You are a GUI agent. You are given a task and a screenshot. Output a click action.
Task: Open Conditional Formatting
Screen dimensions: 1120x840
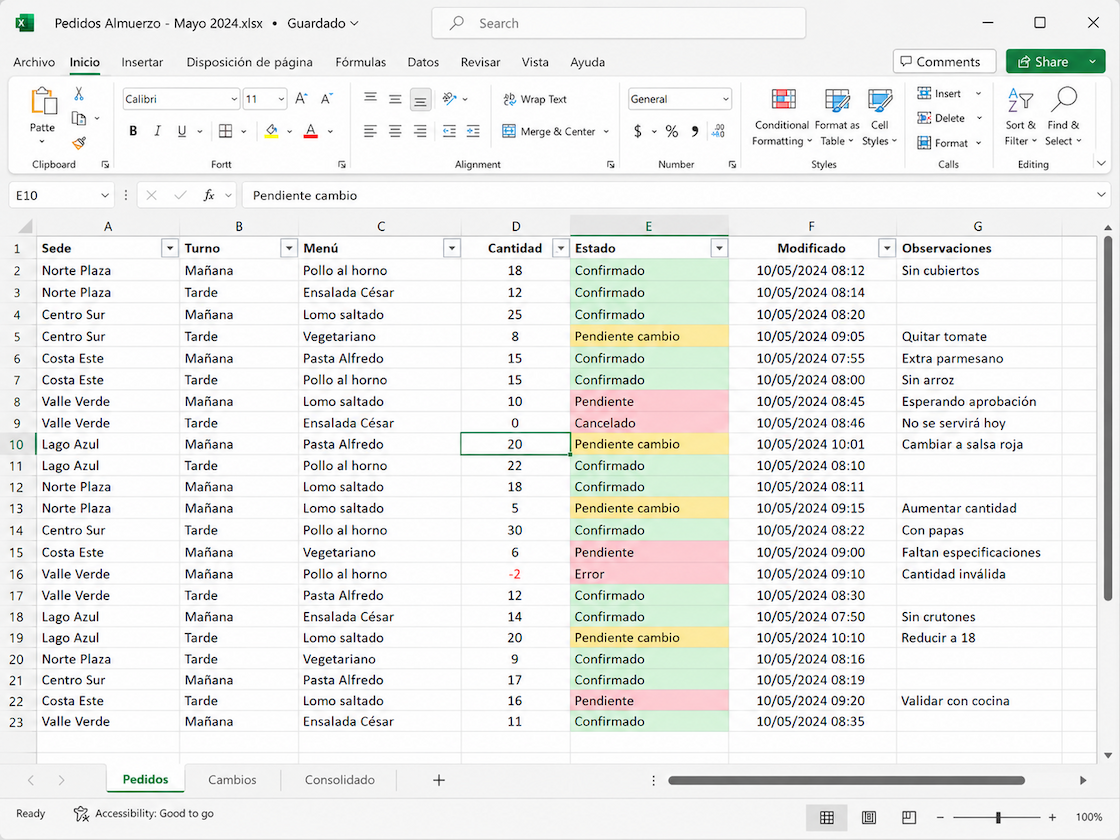click(x=782, y=117)
